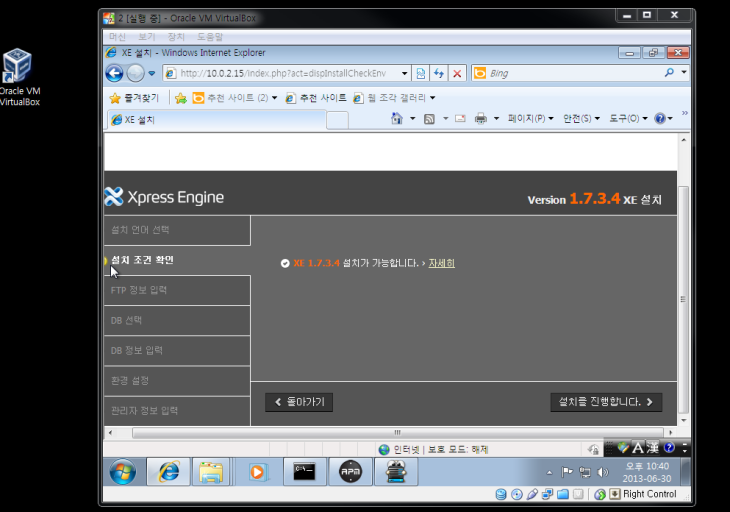
Task: Click the vertical scrollbar thumb
Action: point(683,299)
